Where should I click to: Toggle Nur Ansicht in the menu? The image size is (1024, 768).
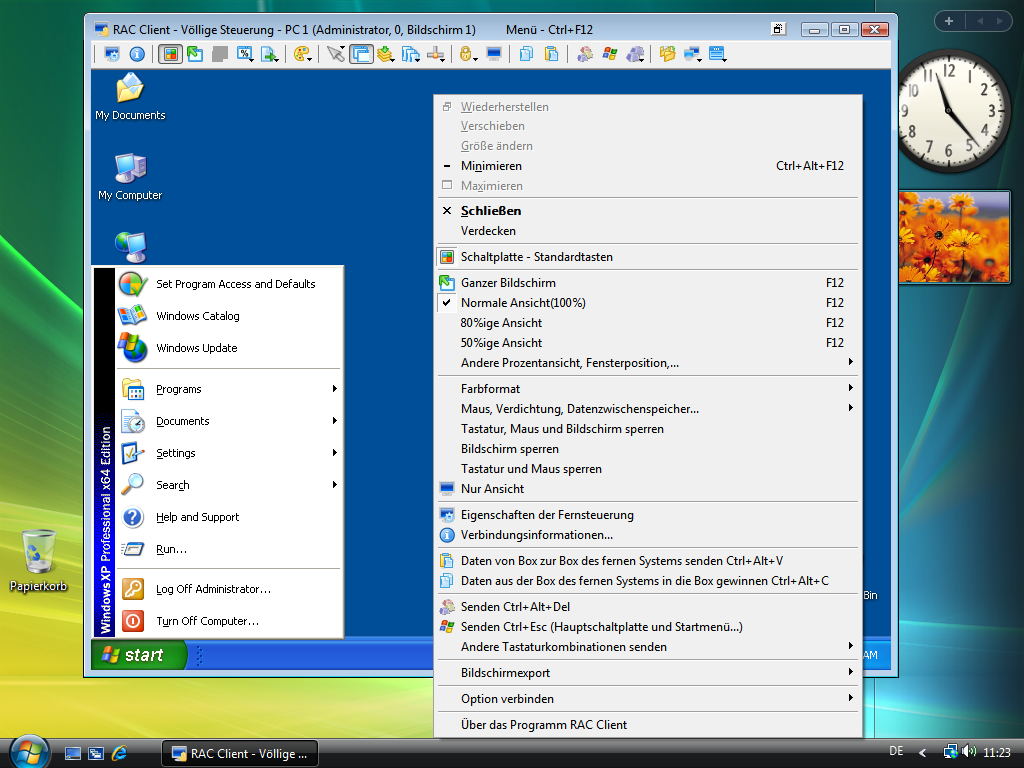tap(648, 488)
